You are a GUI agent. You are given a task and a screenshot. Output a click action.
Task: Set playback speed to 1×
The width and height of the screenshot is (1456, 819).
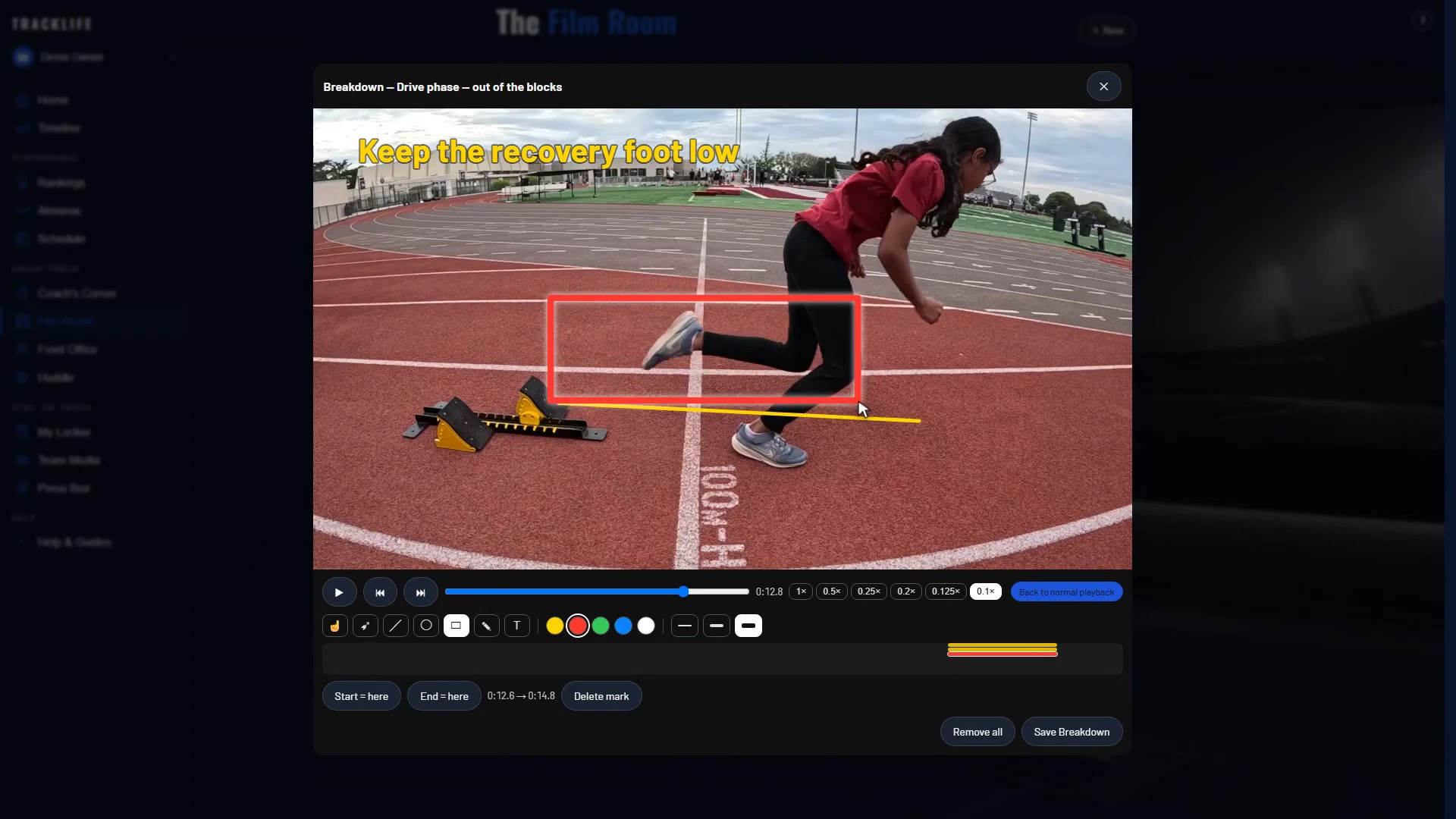click(x=801, y=591)
